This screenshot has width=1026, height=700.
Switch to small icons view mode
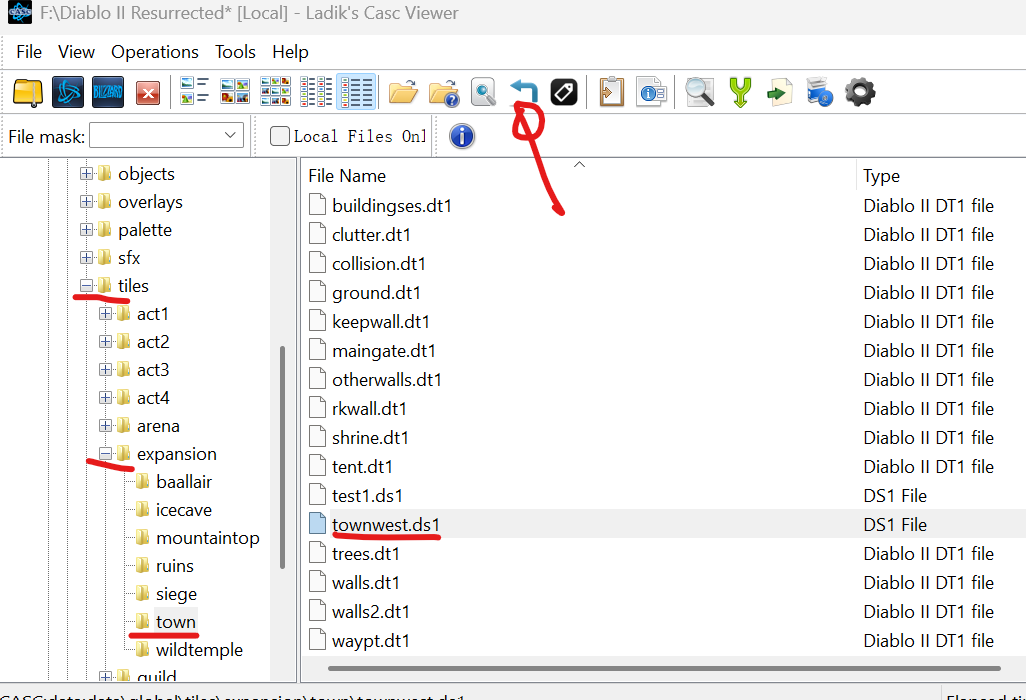point(275,92)
